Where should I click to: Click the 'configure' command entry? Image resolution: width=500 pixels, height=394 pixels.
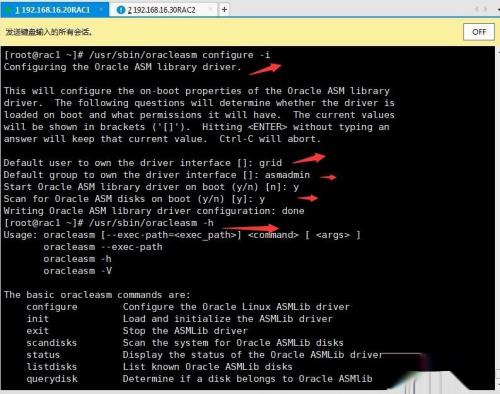[52, 307]
